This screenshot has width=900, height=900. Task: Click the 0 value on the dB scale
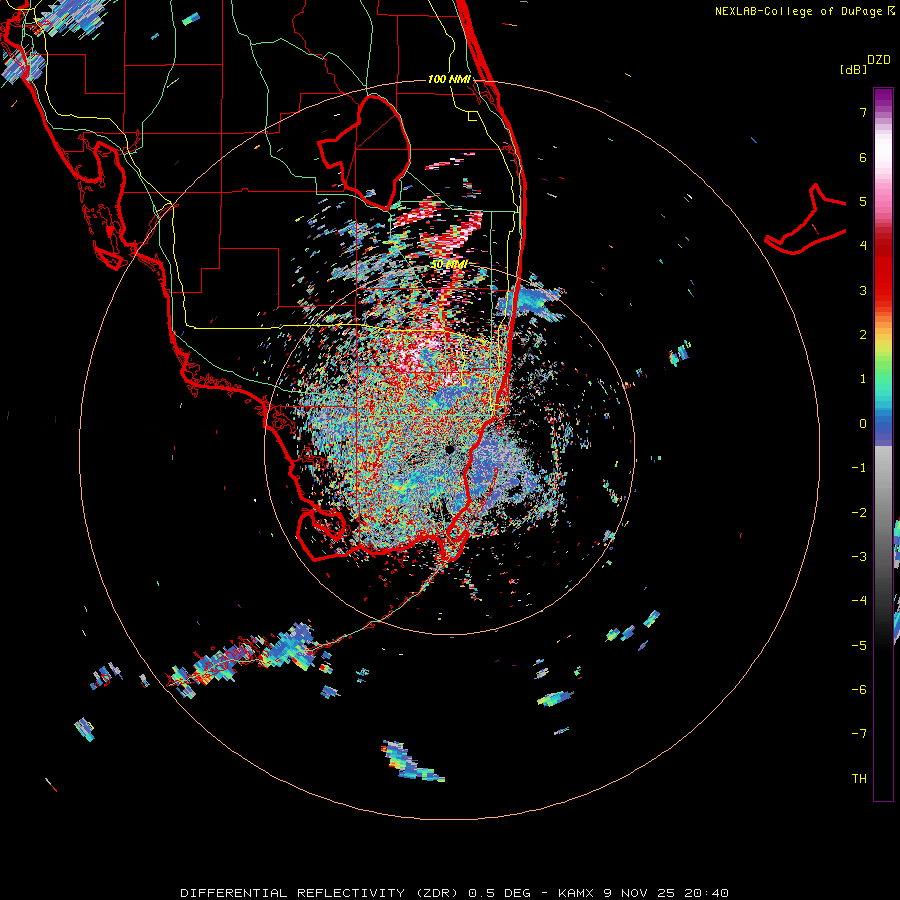point(863,424)
